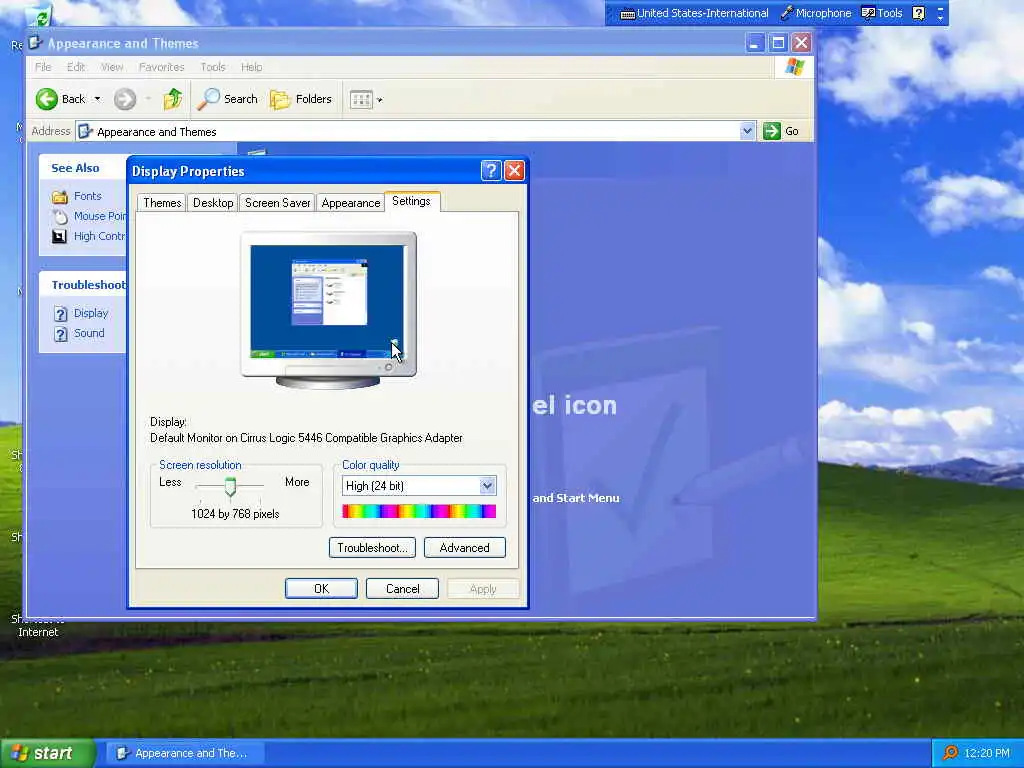Image resolution: width=1024 pixels, height=768 pixels.
Task: Click the High Contrast icon
Action: click(x=59, y=236)
